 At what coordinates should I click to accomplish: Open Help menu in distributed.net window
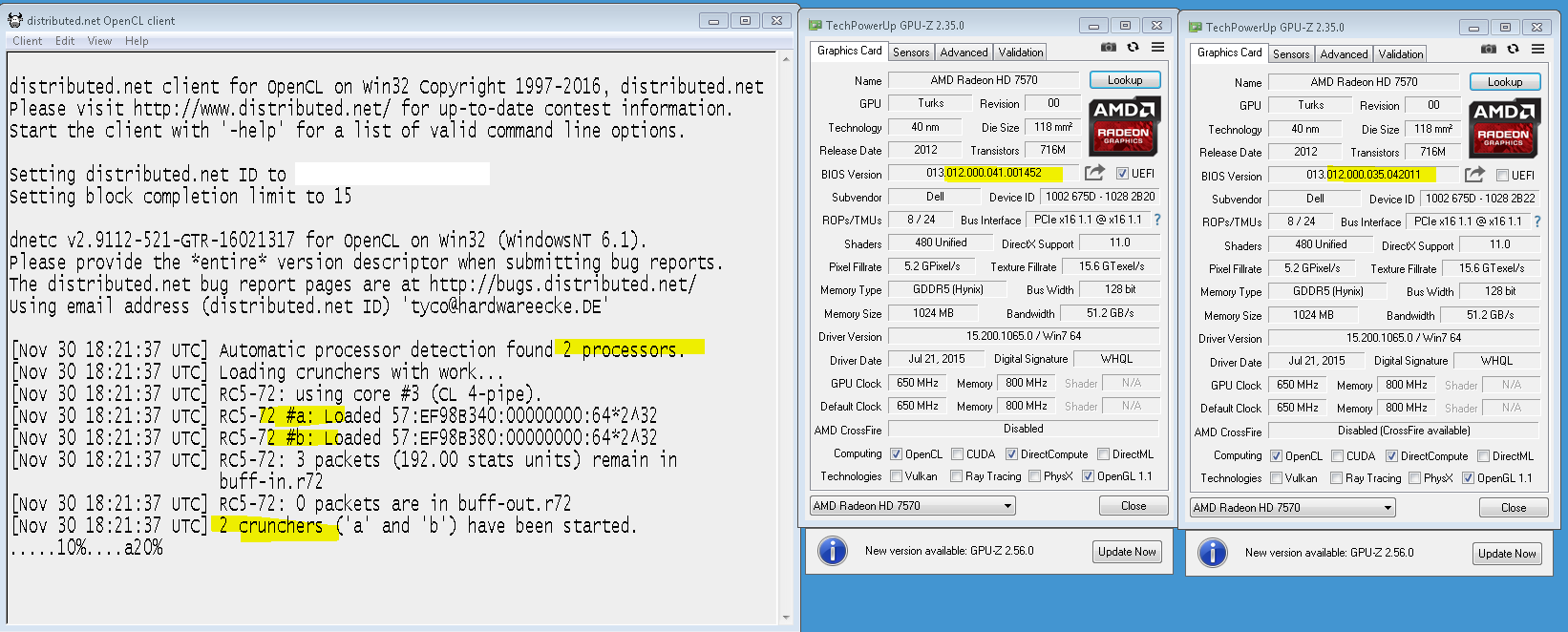pyautogui.click(x=137, y=41)
